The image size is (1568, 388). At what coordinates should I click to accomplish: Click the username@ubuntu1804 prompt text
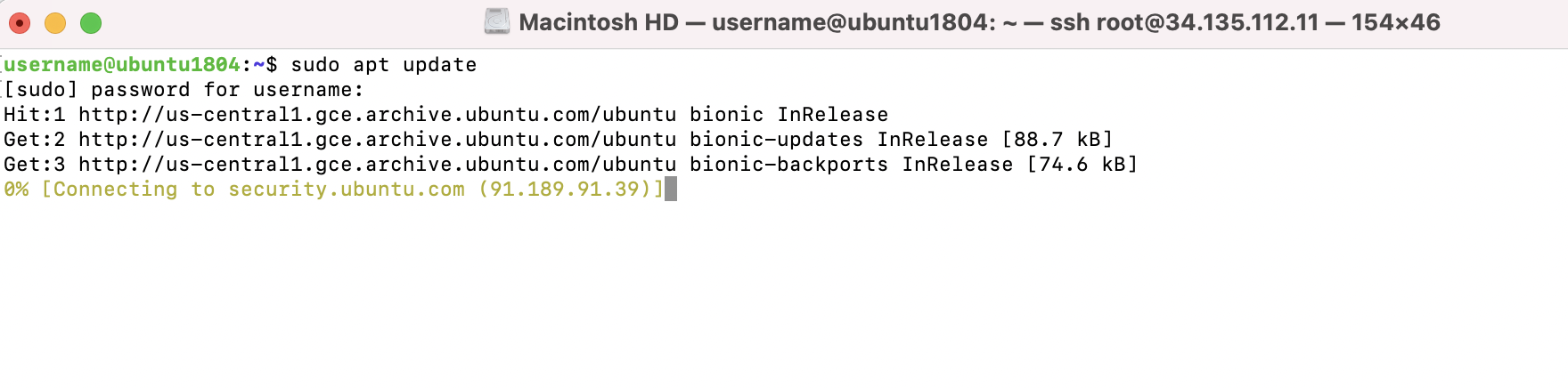(x=122, y=64)
